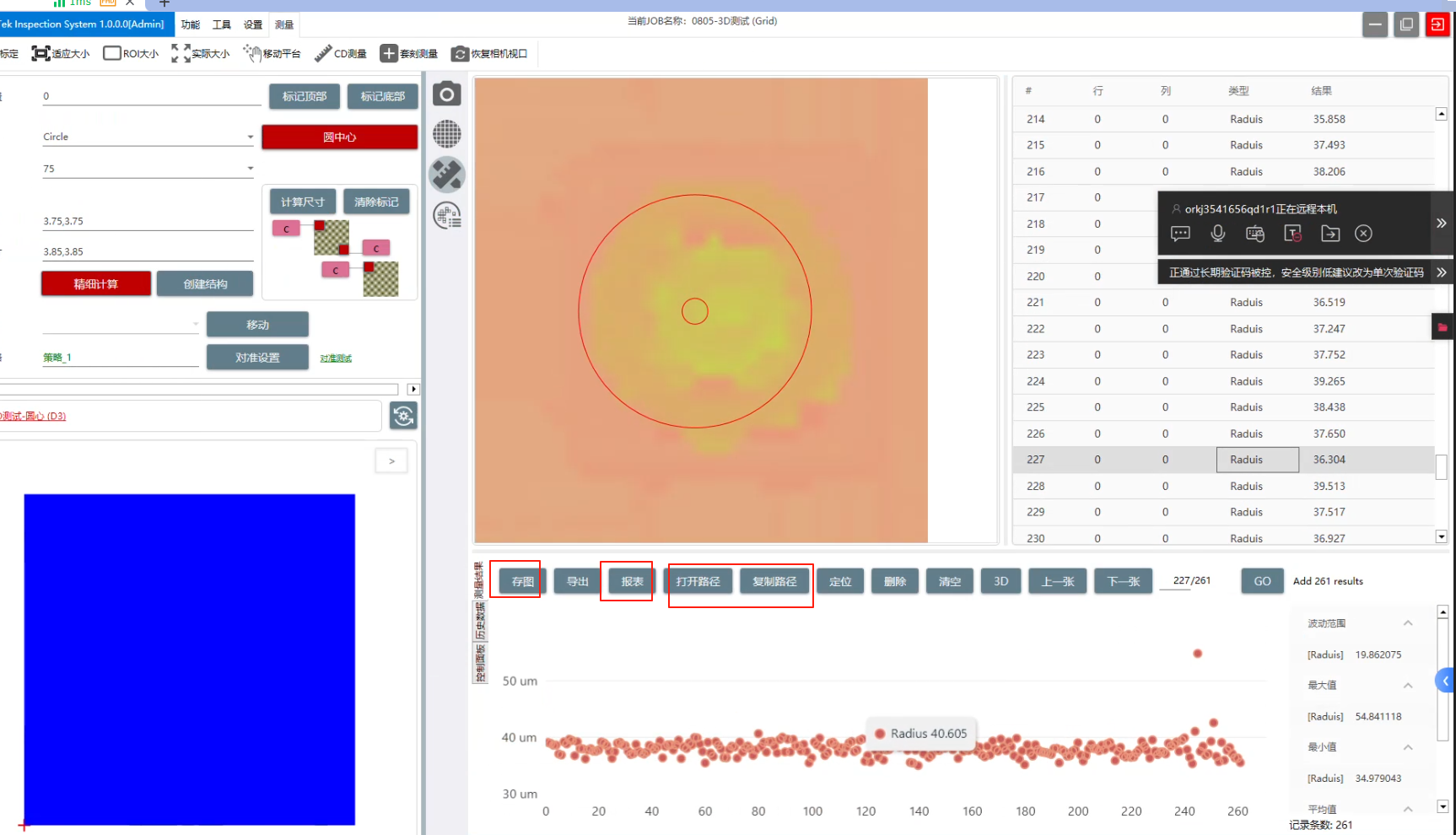Click the microphone icon in remote bar

pyautogui.click(x=1217, y=234)
